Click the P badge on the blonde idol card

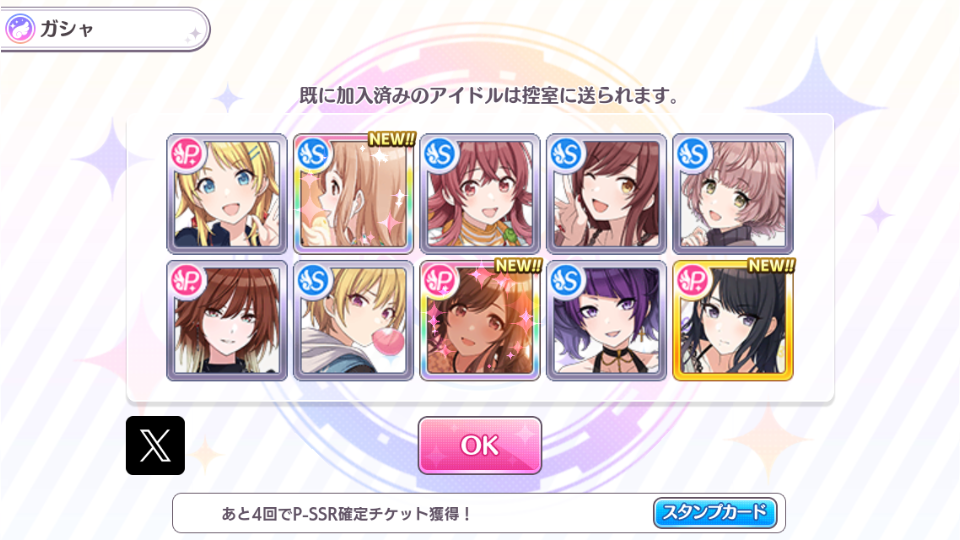click(x=187, y=154)
